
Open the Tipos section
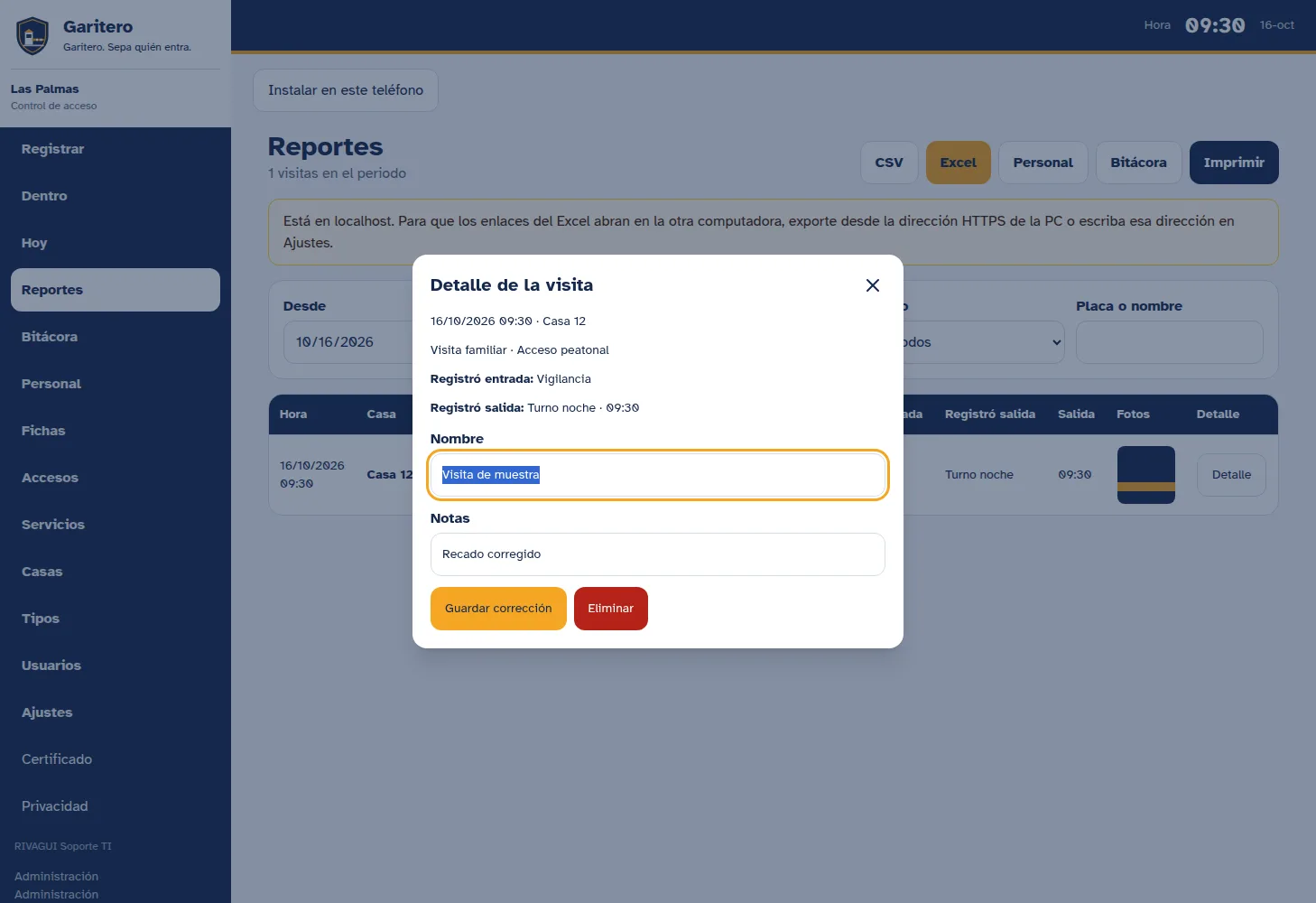[116, 619]
